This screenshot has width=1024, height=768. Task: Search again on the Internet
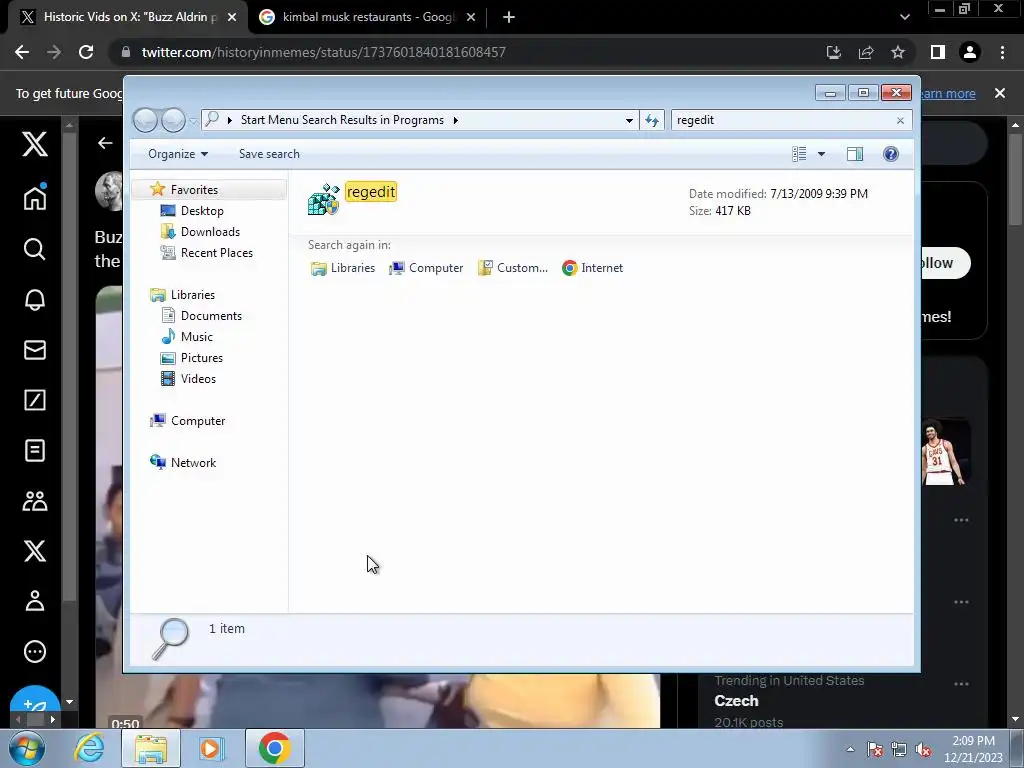pyautogui.click(x=592, y=268)
